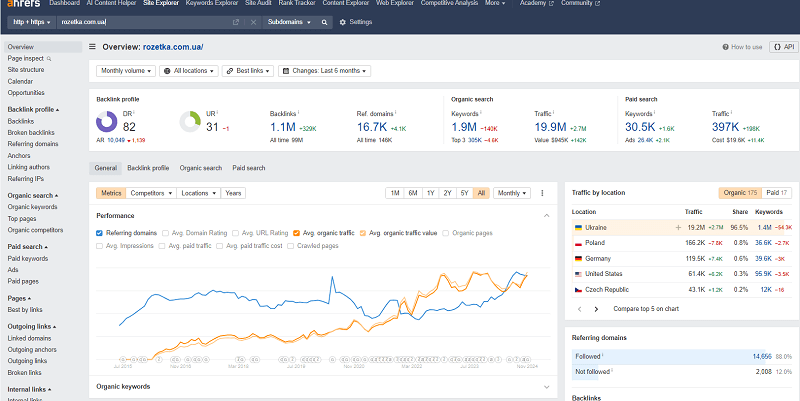800x401 pixels.
Task: Click the Ahrefs logo
Action: tap(23, 3)
